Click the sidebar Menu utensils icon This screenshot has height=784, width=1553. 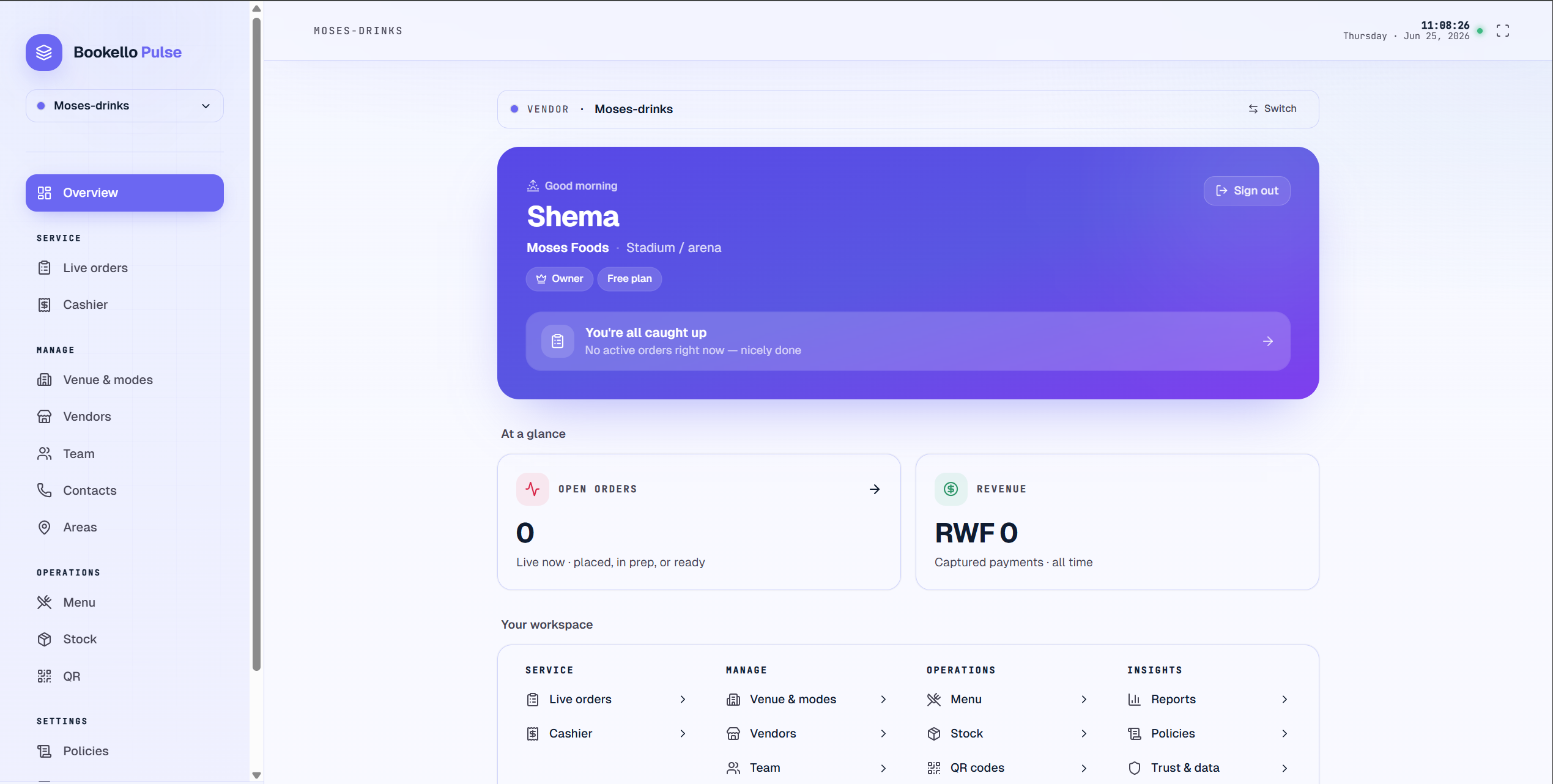tap(45, 602)
